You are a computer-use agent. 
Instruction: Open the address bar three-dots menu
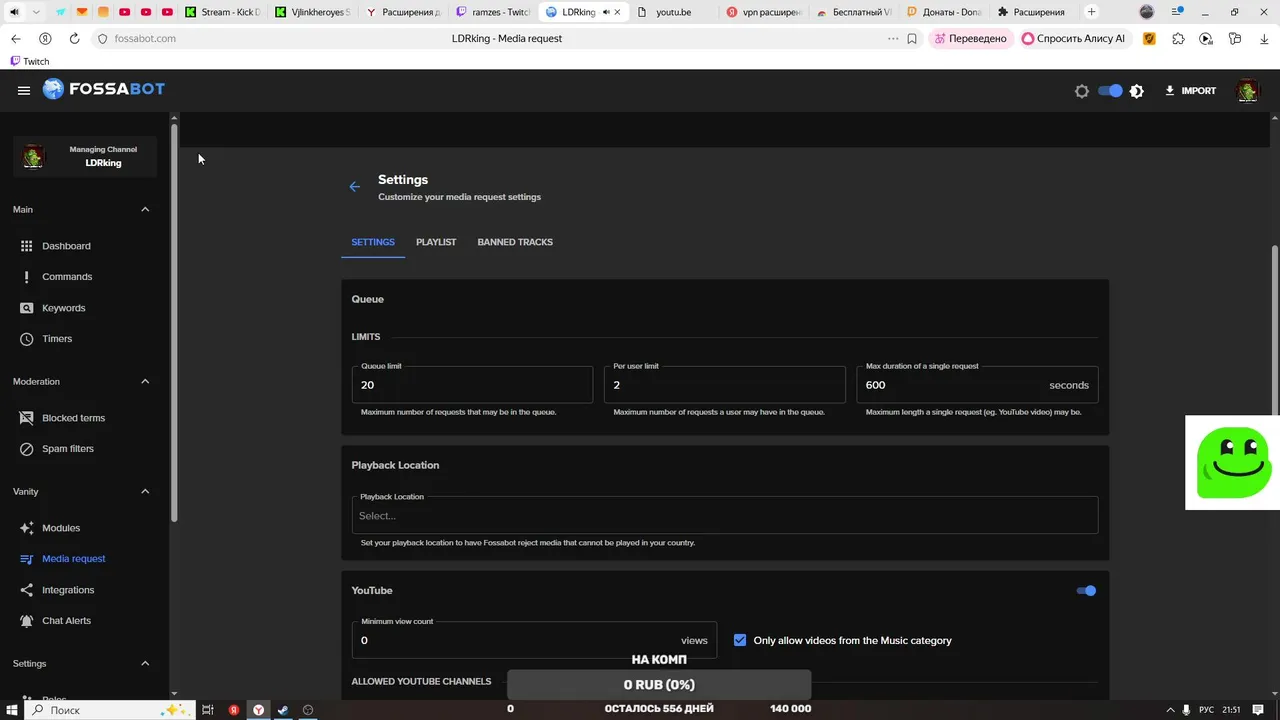pos(893,39)
